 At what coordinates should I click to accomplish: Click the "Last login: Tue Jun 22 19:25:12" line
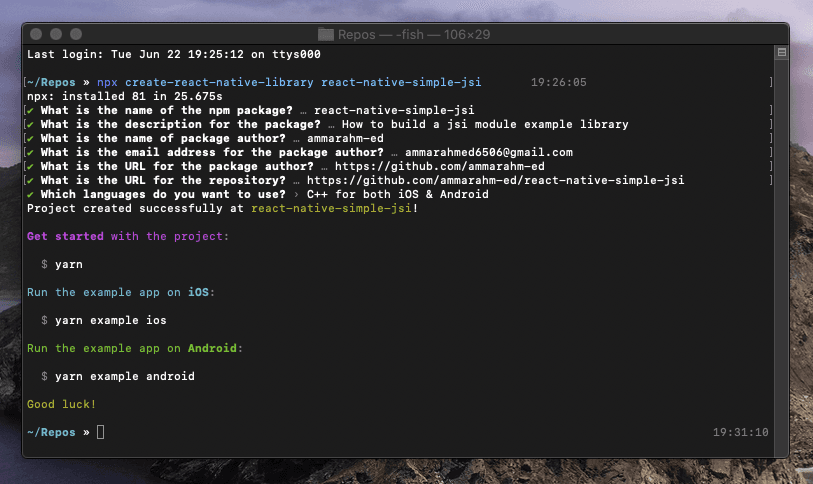[x=174, y=54]
